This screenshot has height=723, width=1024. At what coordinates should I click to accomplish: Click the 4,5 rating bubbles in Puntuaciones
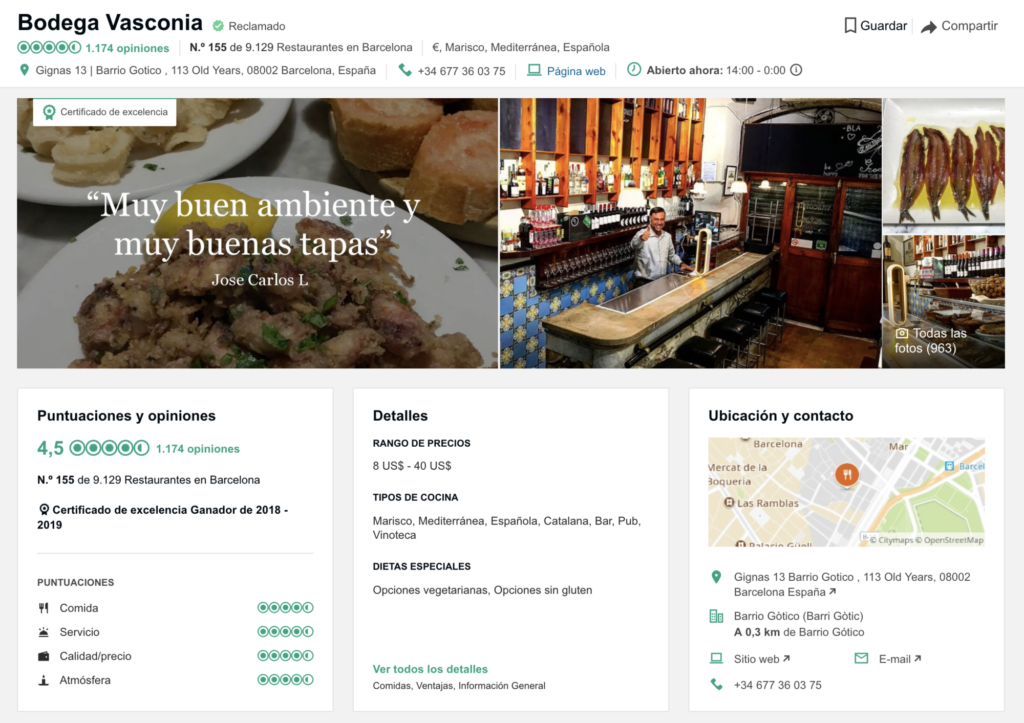(109, 448)
